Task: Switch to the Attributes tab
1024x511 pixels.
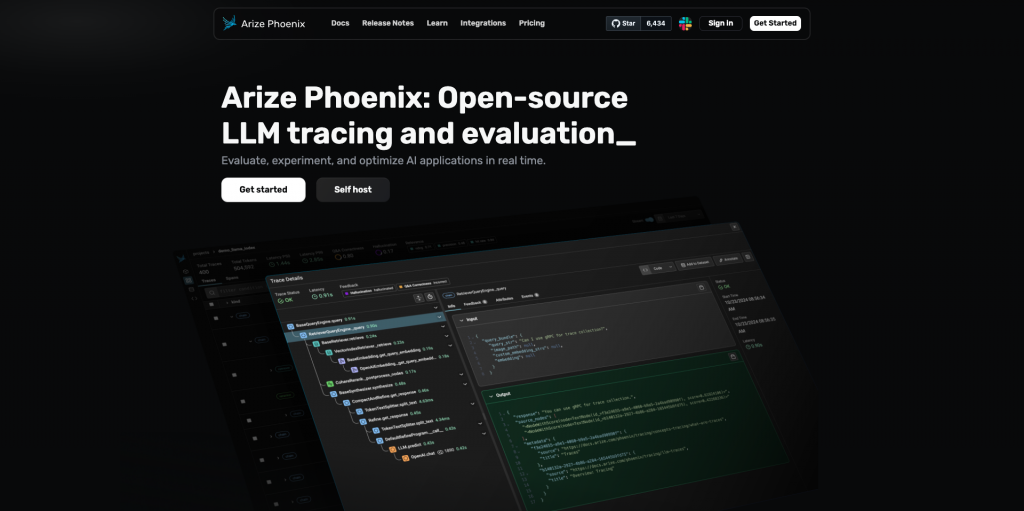Action: point(504,299)
